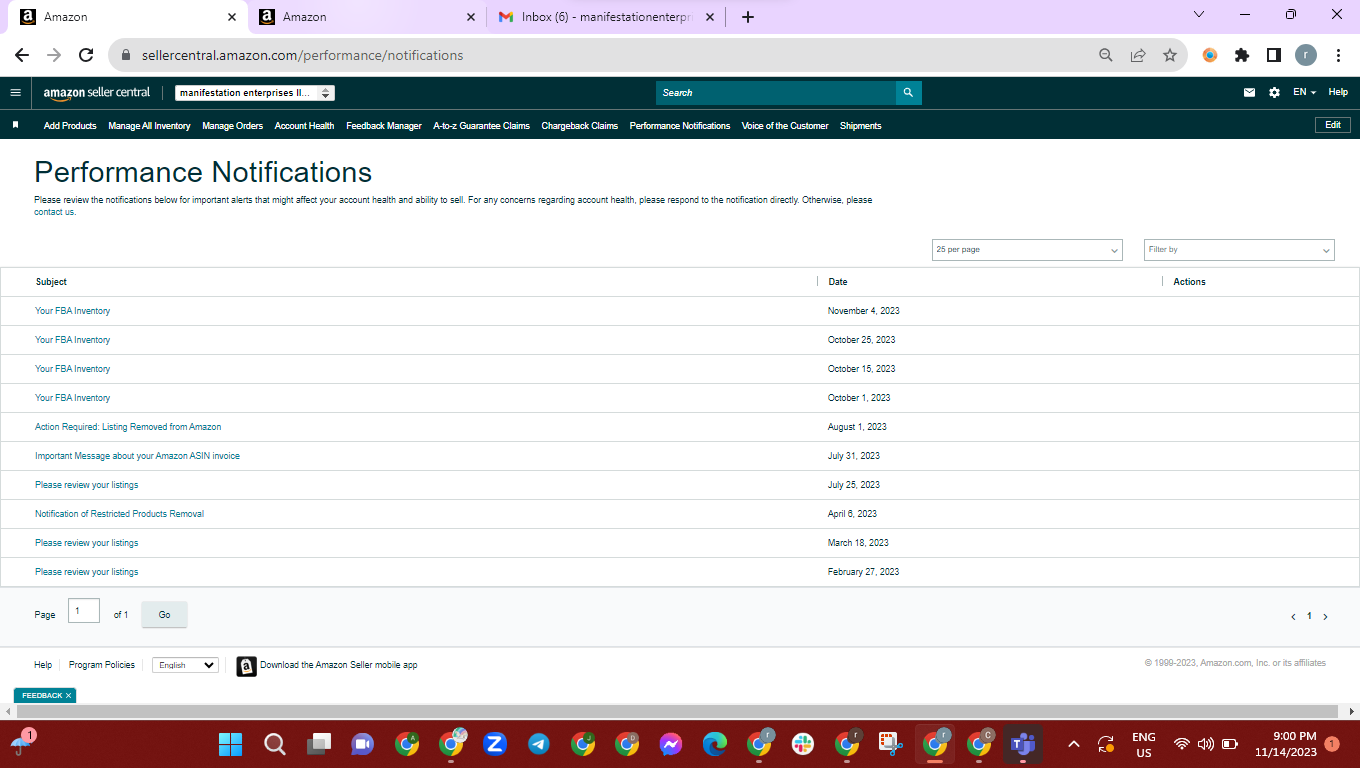Open Microsoft Edge from the taskbar
1360x768 pixels.
[714, 744]
